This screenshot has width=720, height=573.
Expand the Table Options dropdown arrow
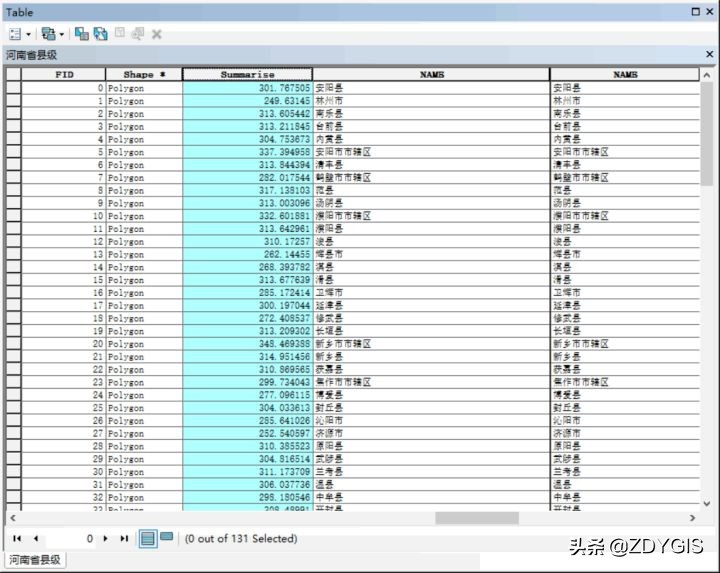pos(28,34)
